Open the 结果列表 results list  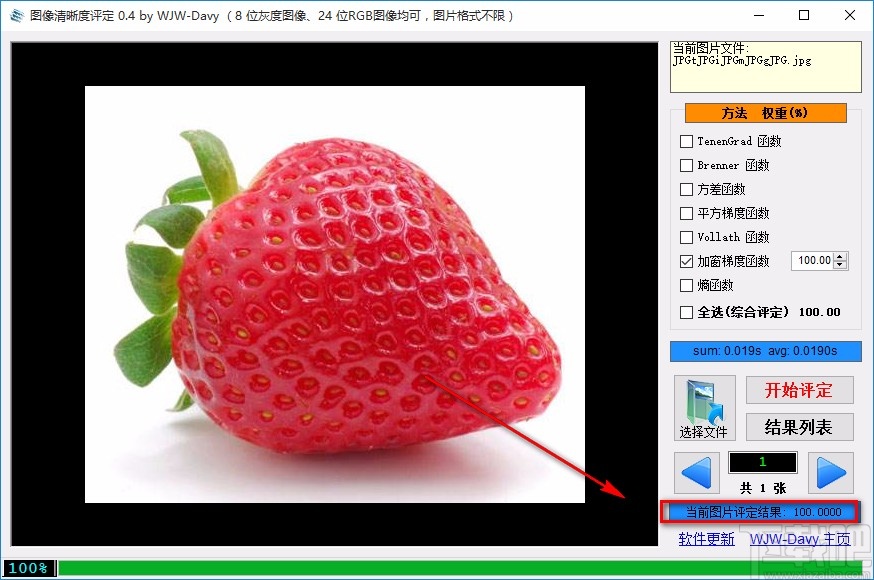[x=799, y=427]
